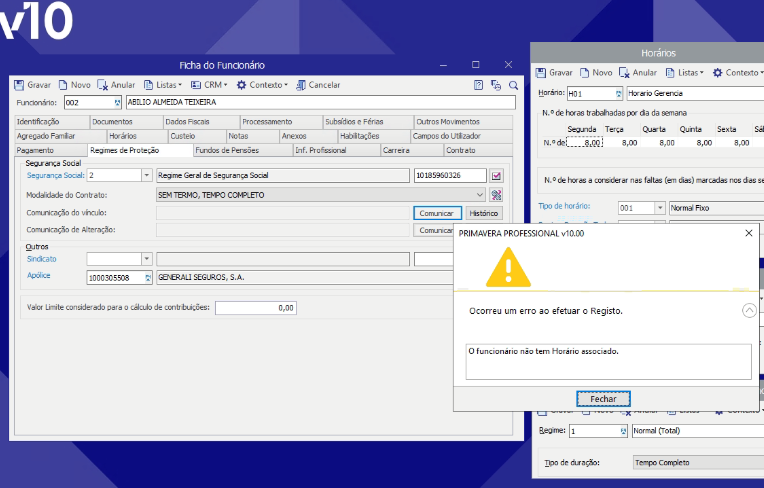The width and height of the screenshot is (764, 488).
Task: Select the Contrato tab
Action: (461, 150)
